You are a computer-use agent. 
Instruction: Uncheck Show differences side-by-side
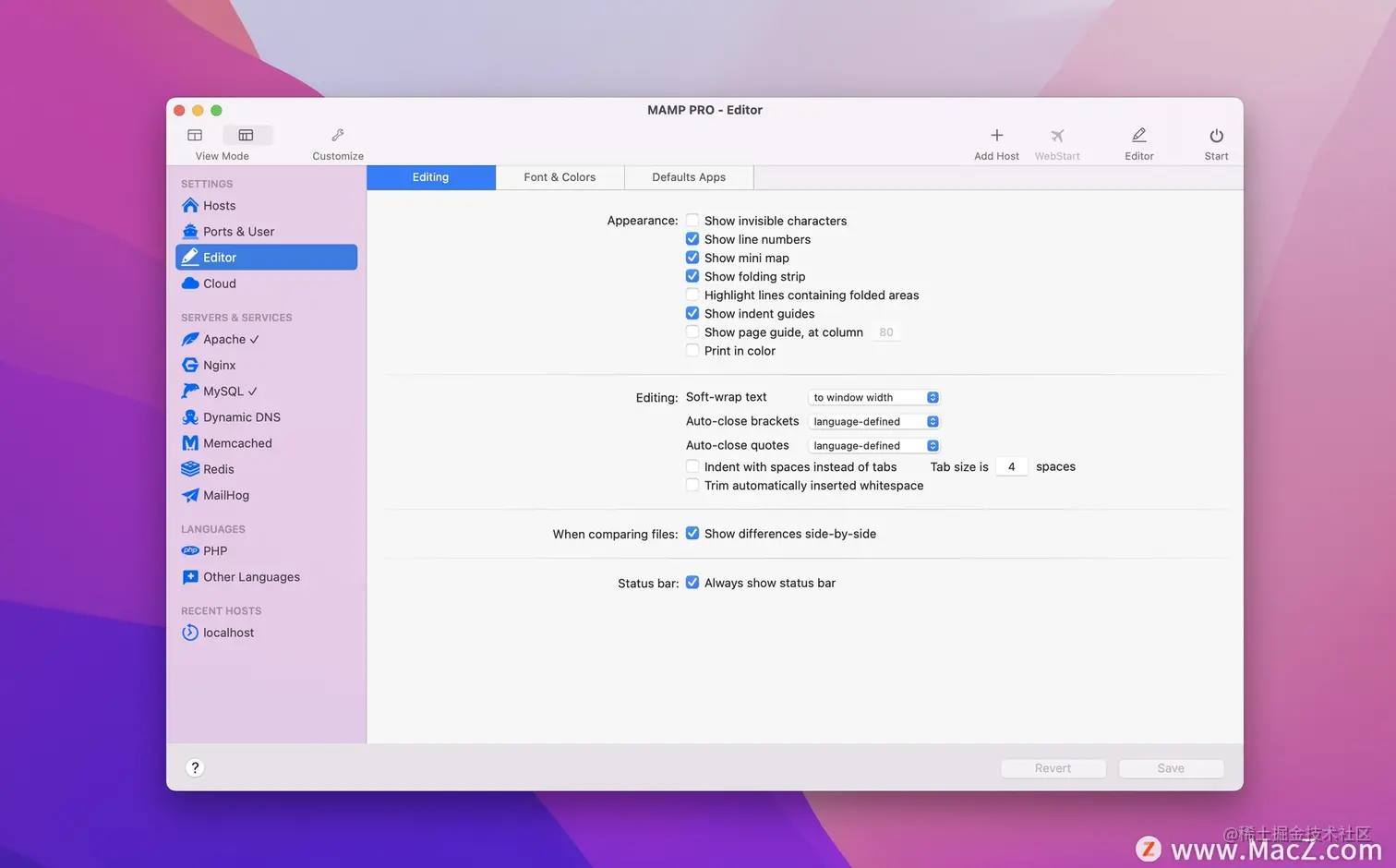pos(692,533)
